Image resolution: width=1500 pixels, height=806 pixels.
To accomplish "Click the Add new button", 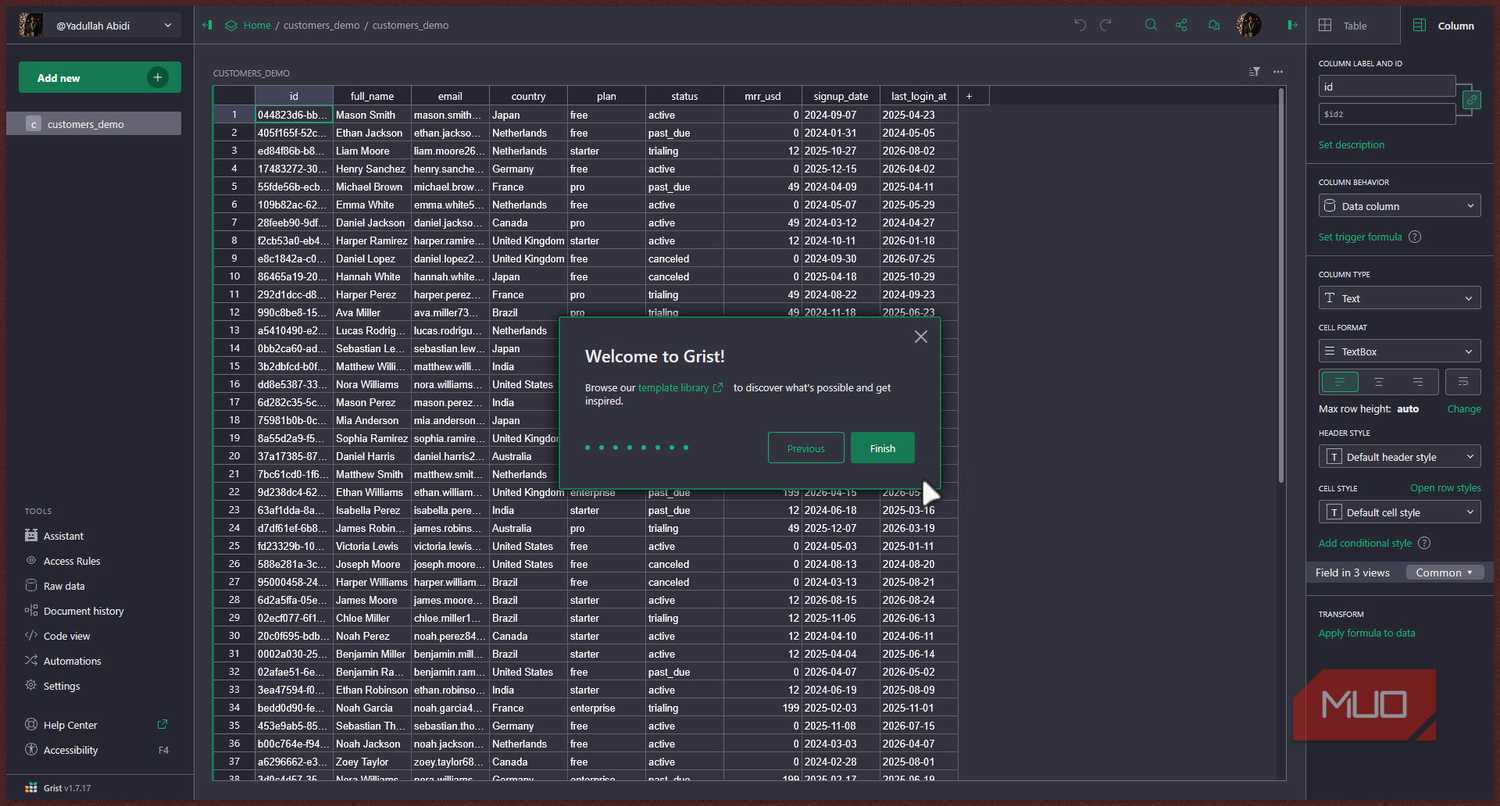I will tap(99, 77).
